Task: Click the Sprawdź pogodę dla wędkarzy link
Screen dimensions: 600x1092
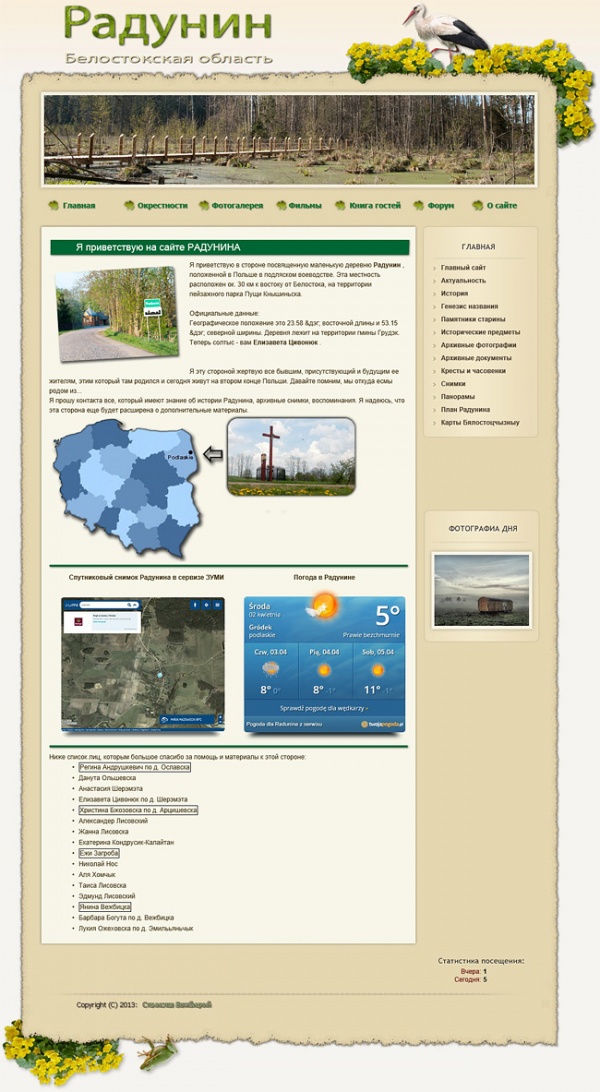Action: pyautogui.click(x=324, y=707)
